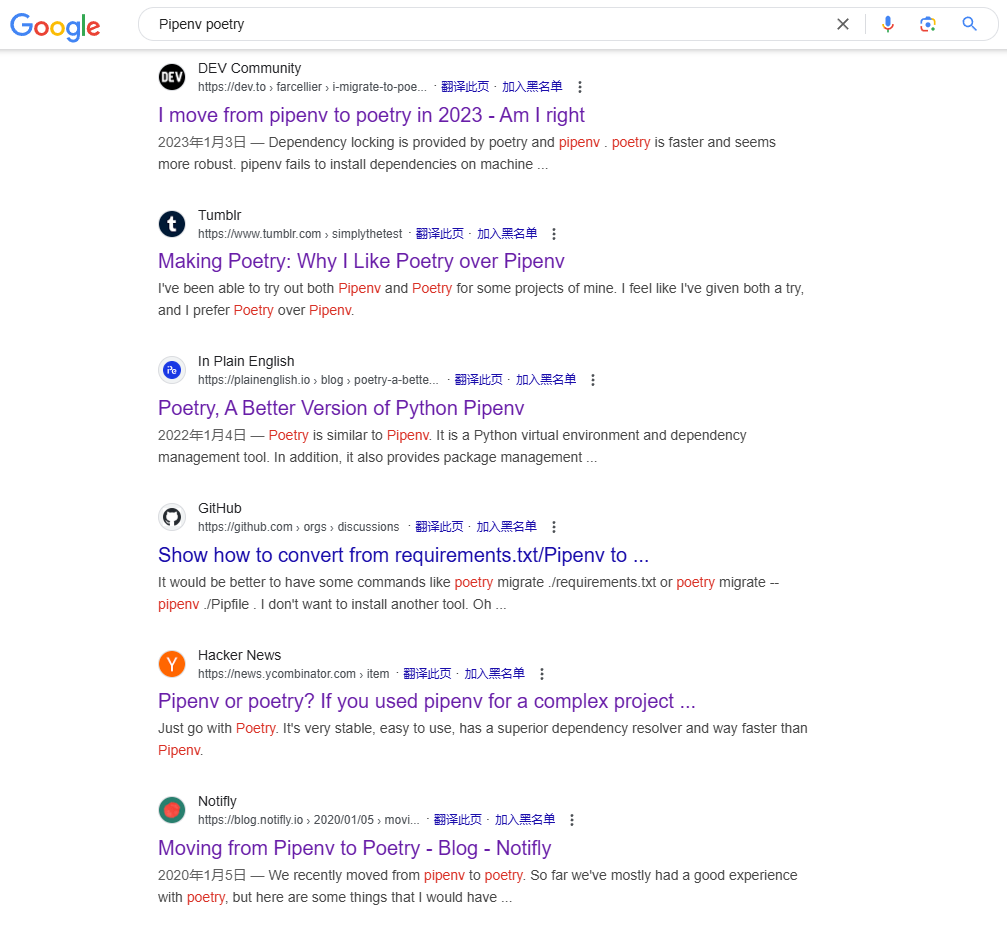1007x933 pixels.
Task: Click the Hacker News favicon
Action: (172, 664)
